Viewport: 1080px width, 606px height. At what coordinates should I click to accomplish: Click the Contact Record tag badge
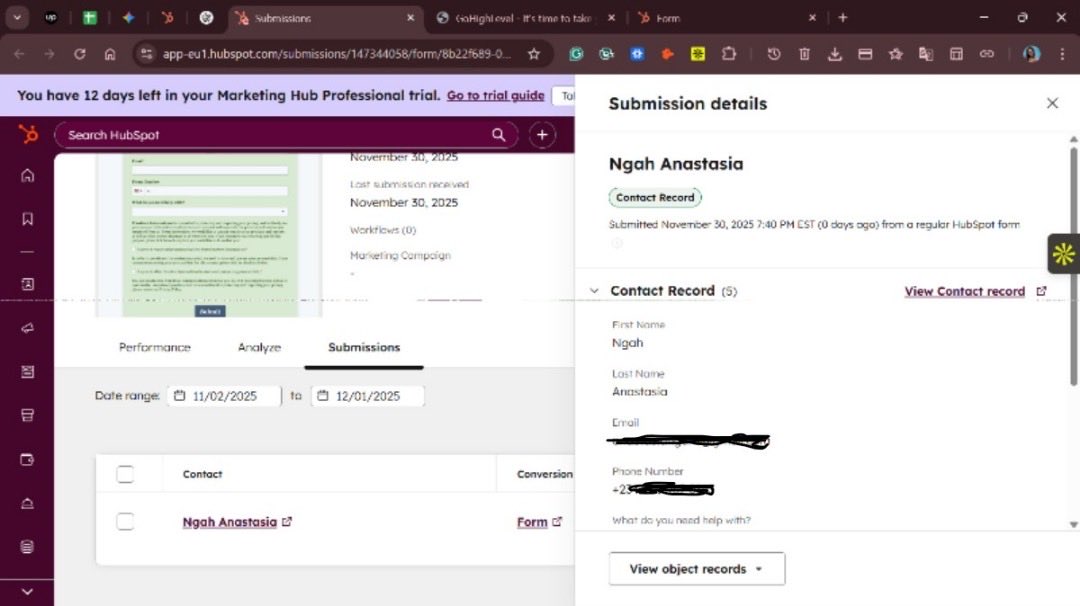[x=655, y=198]
